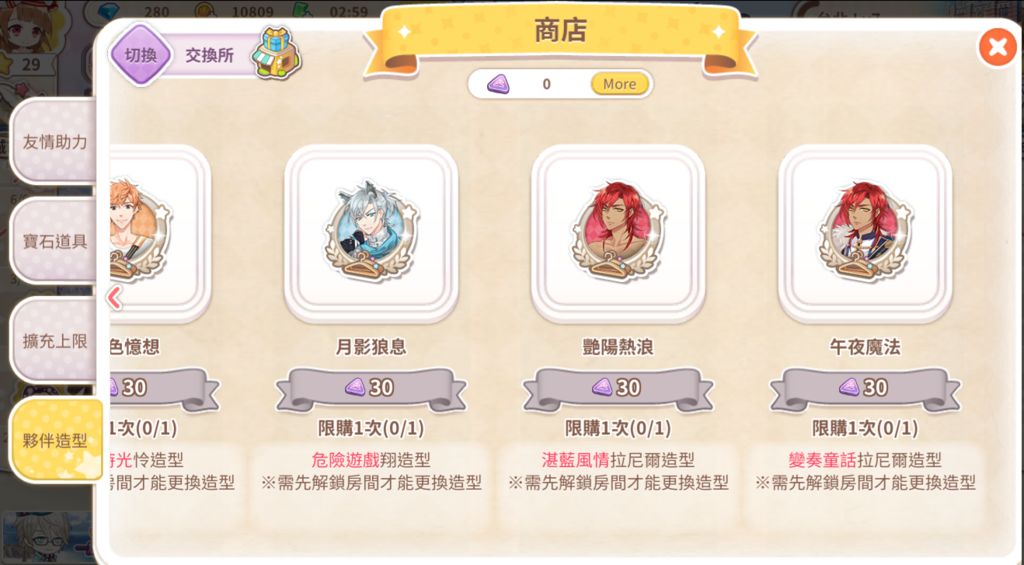Click the red left arrow to go back
The height and width of the screenshot is (565, 1024).
(x=115, y=298)
